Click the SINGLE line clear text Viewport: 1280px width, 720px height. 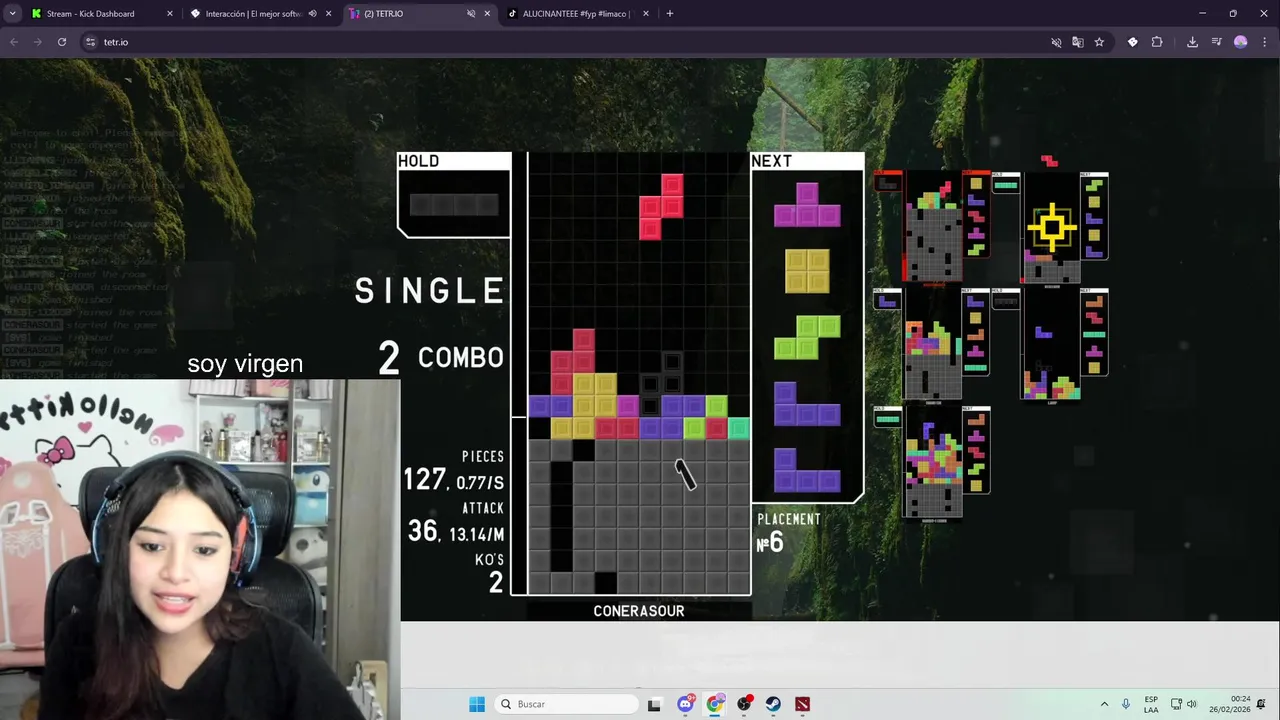(x=430, y=291)
